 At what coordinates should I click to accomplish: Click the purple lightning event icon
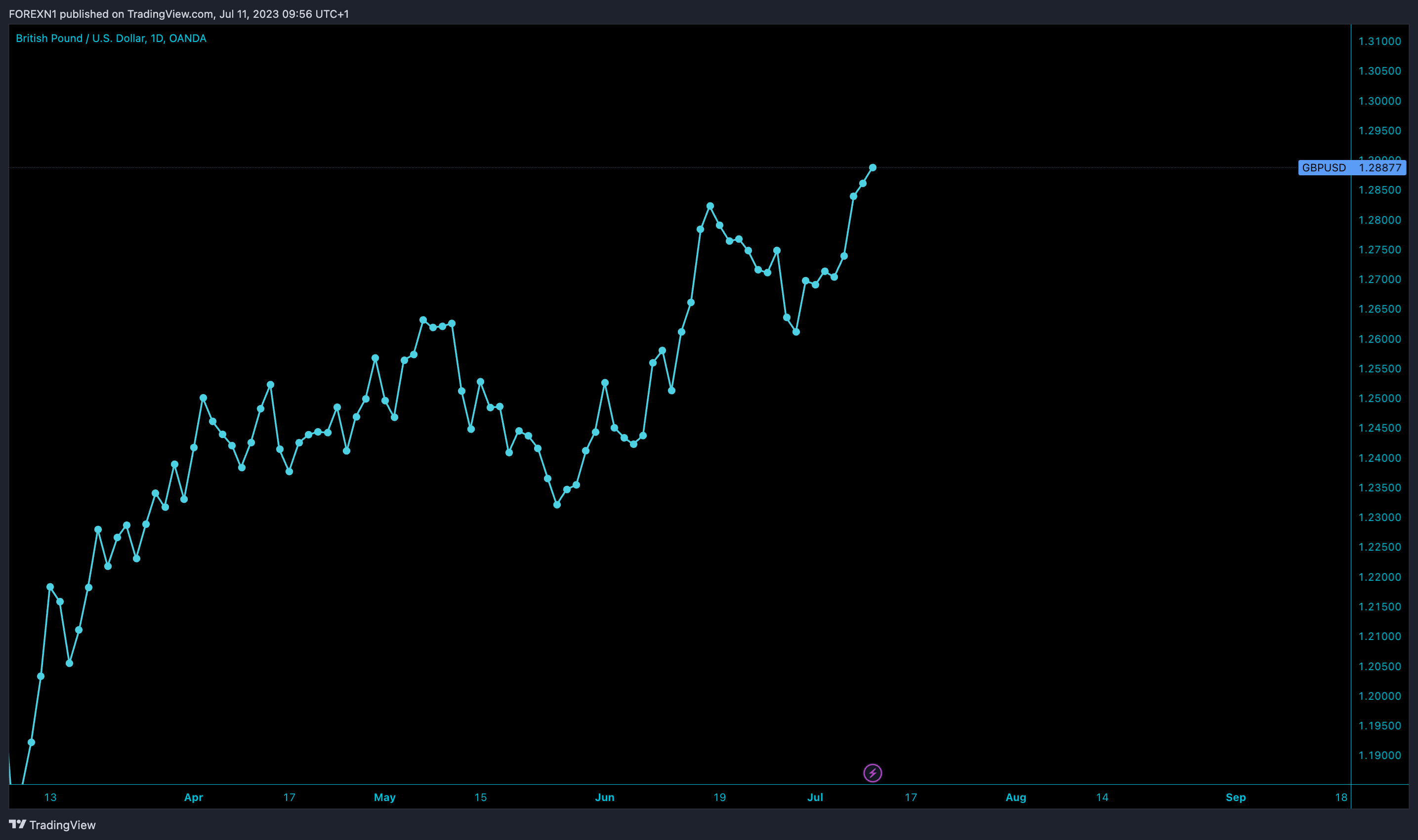point(872,773)
